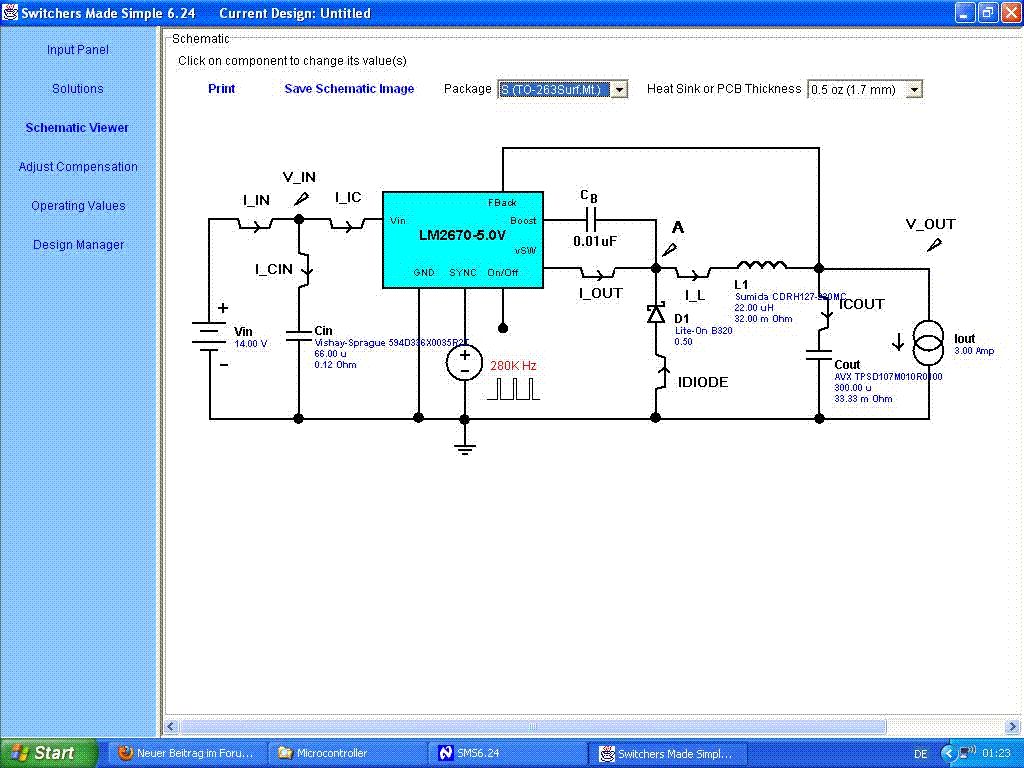Open the Microcontroller folder taskbar item
The image size is (1024, 768).
[x=323, y=753]
